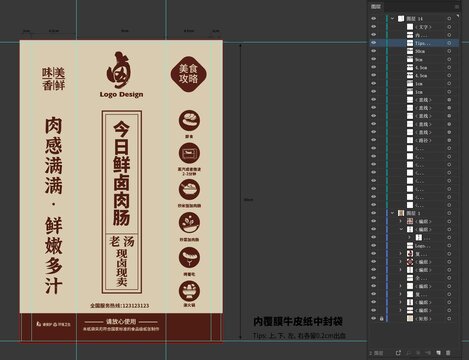Collapse the 图层 14 layer
469x360 pixels.
393,19
